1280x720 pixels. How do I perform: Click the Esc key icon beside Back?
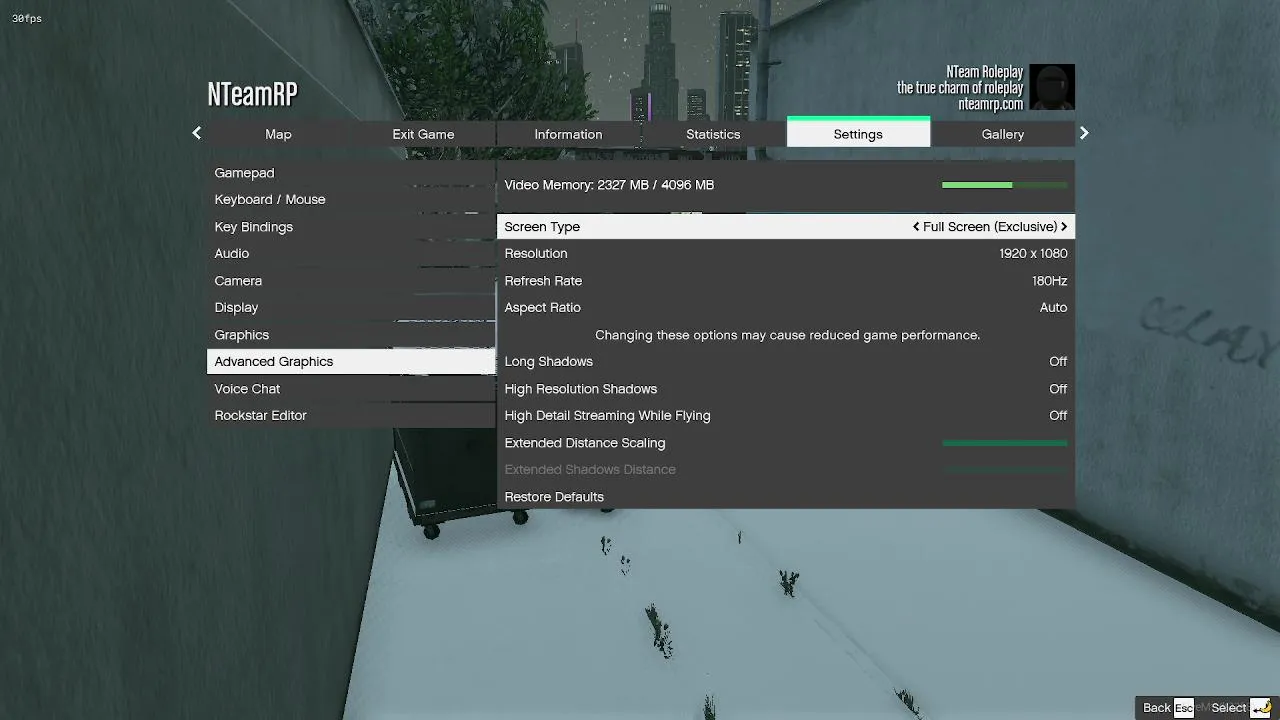coord(1184,708)
